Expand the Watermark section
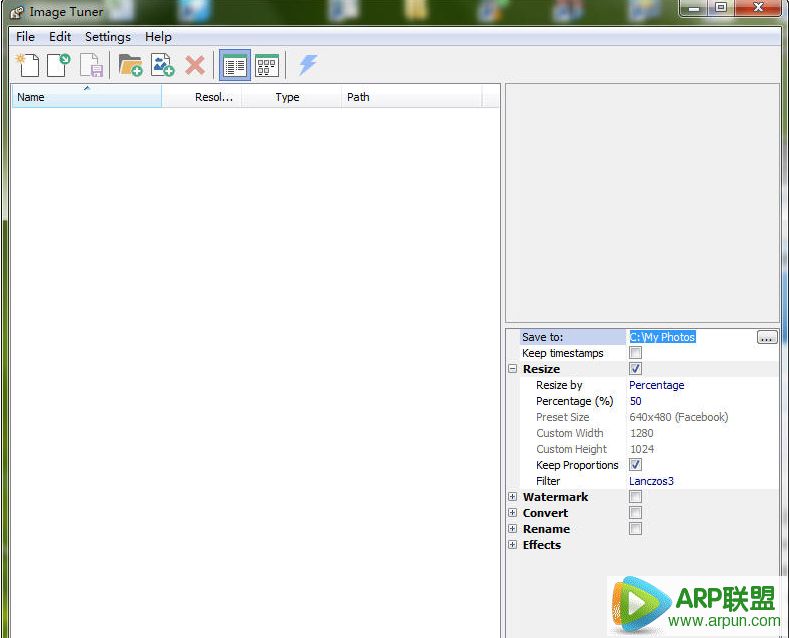Screen dimensions: 789x638 pos(512,497)
